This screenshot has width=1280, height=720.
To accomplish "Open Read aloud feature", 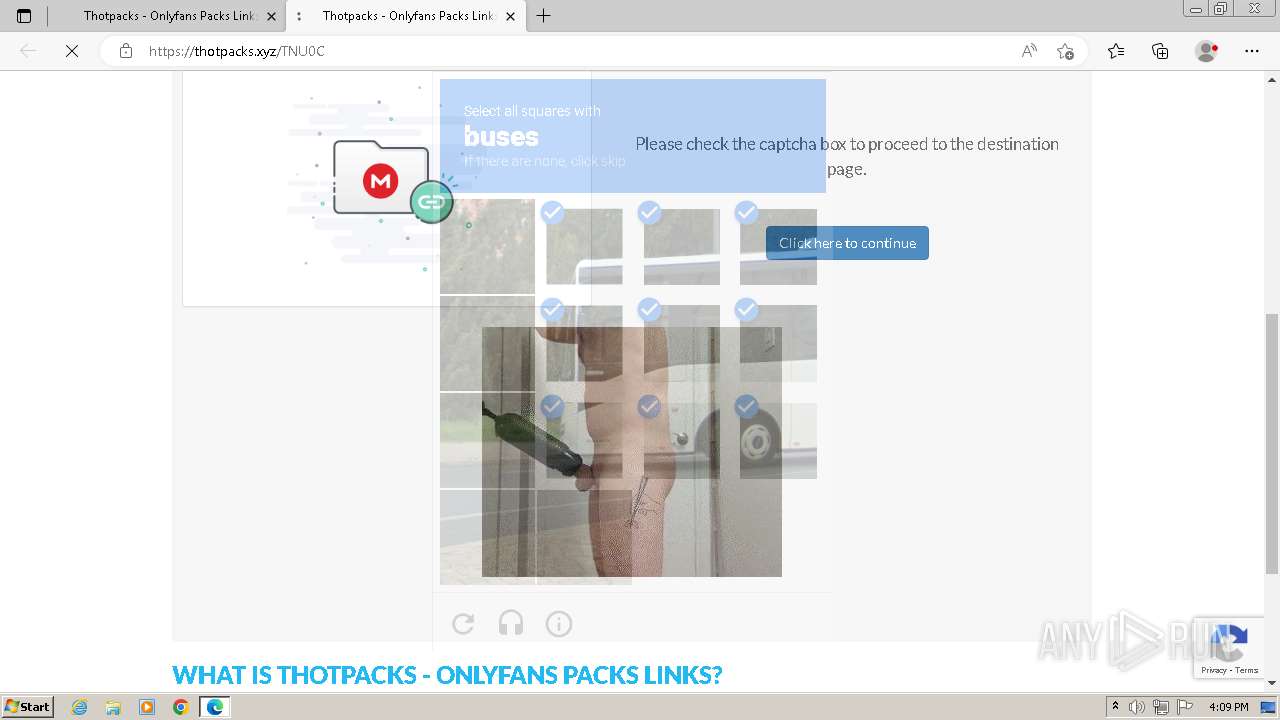I will pyautogui.click(x=1029, y=51).
